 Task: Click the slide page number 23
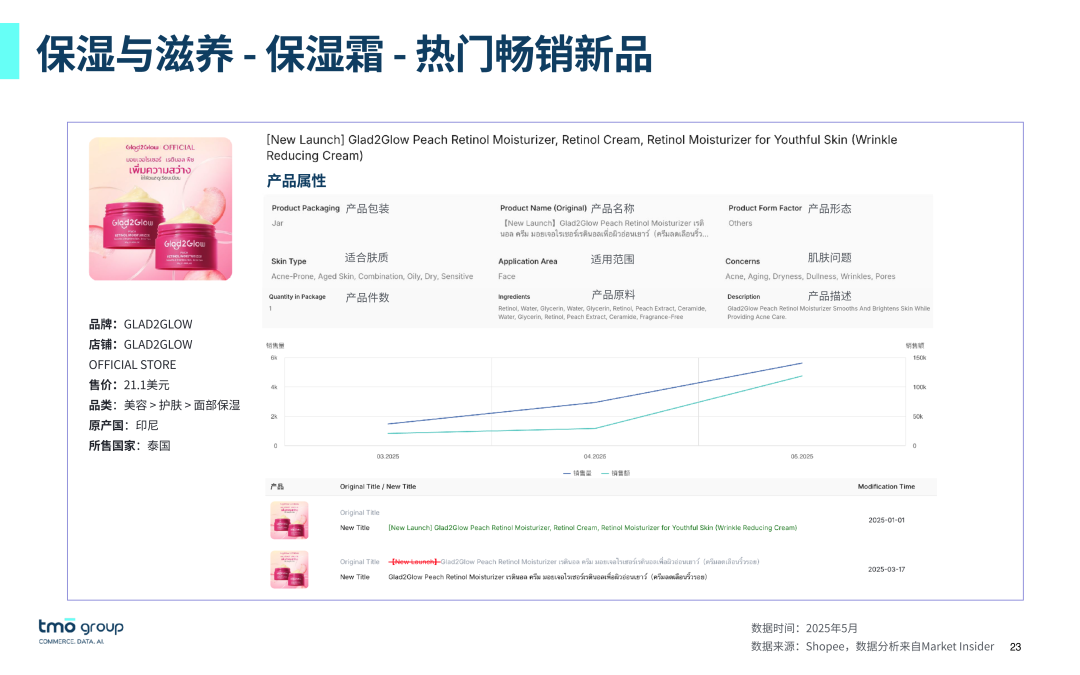click(1015, 647)
